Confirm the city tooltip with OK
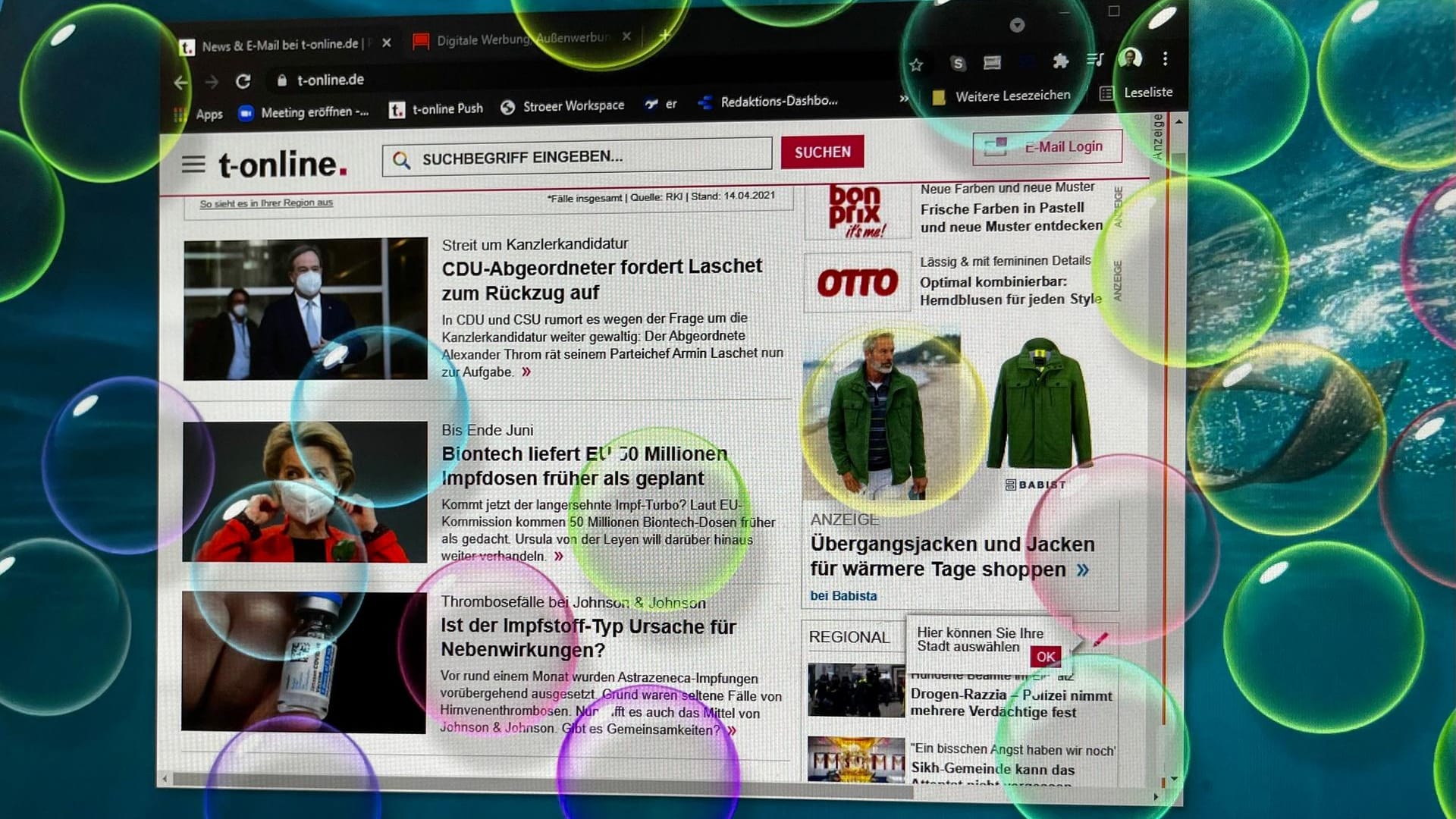 [1045, 657]
